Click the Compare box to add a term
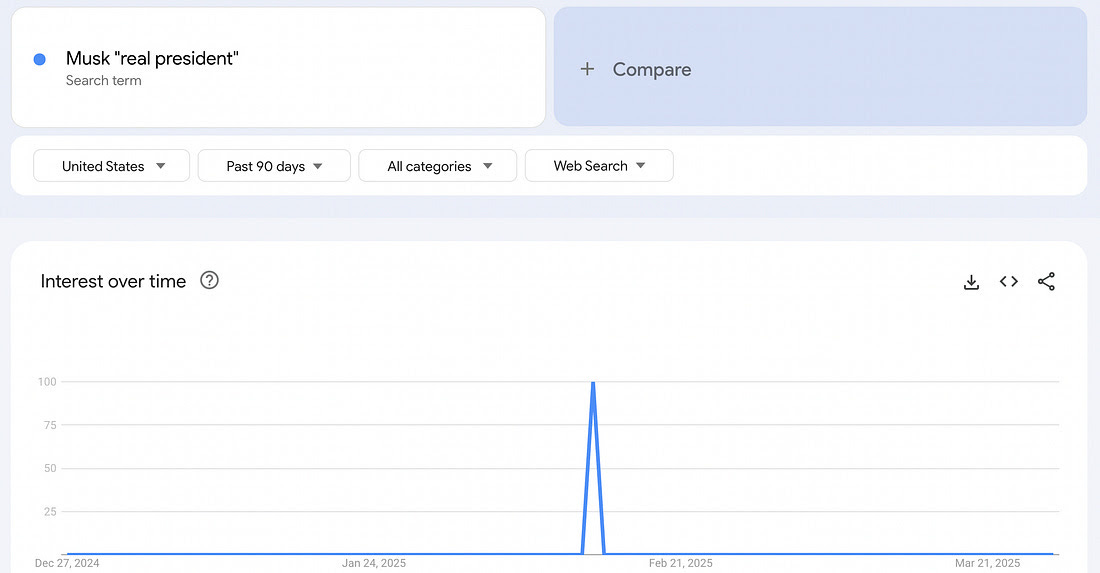Screen dimensions: 1100x573 (820, 67)
